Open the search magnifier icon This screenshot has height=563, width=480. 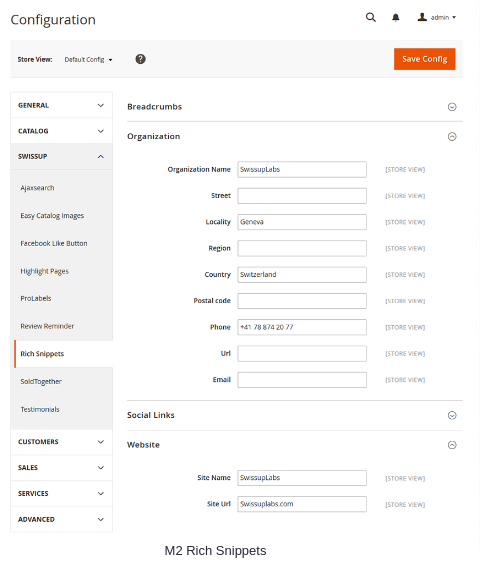point(371,17)
